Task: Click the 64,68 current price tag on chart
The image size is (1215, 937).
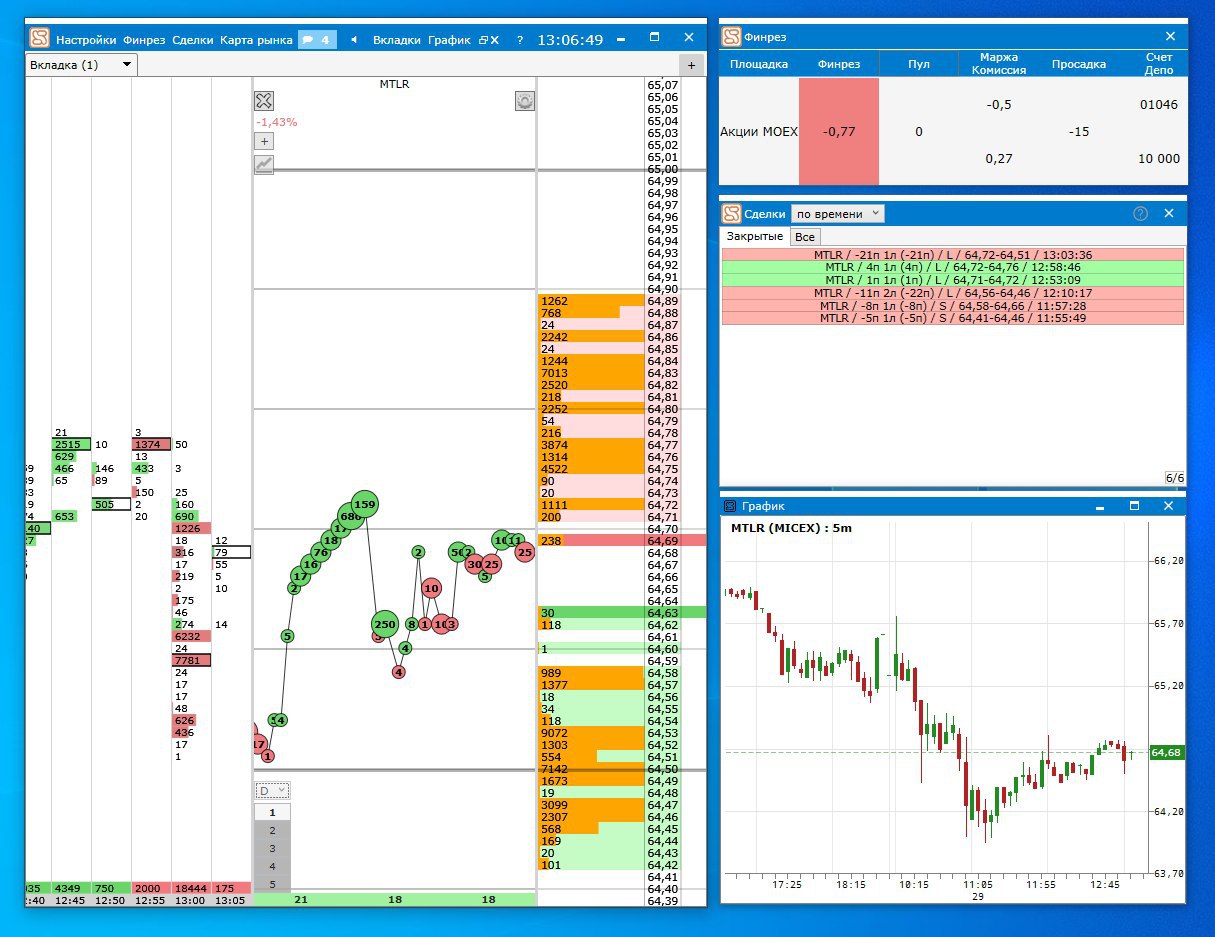Action: [x=1167, y=752]
